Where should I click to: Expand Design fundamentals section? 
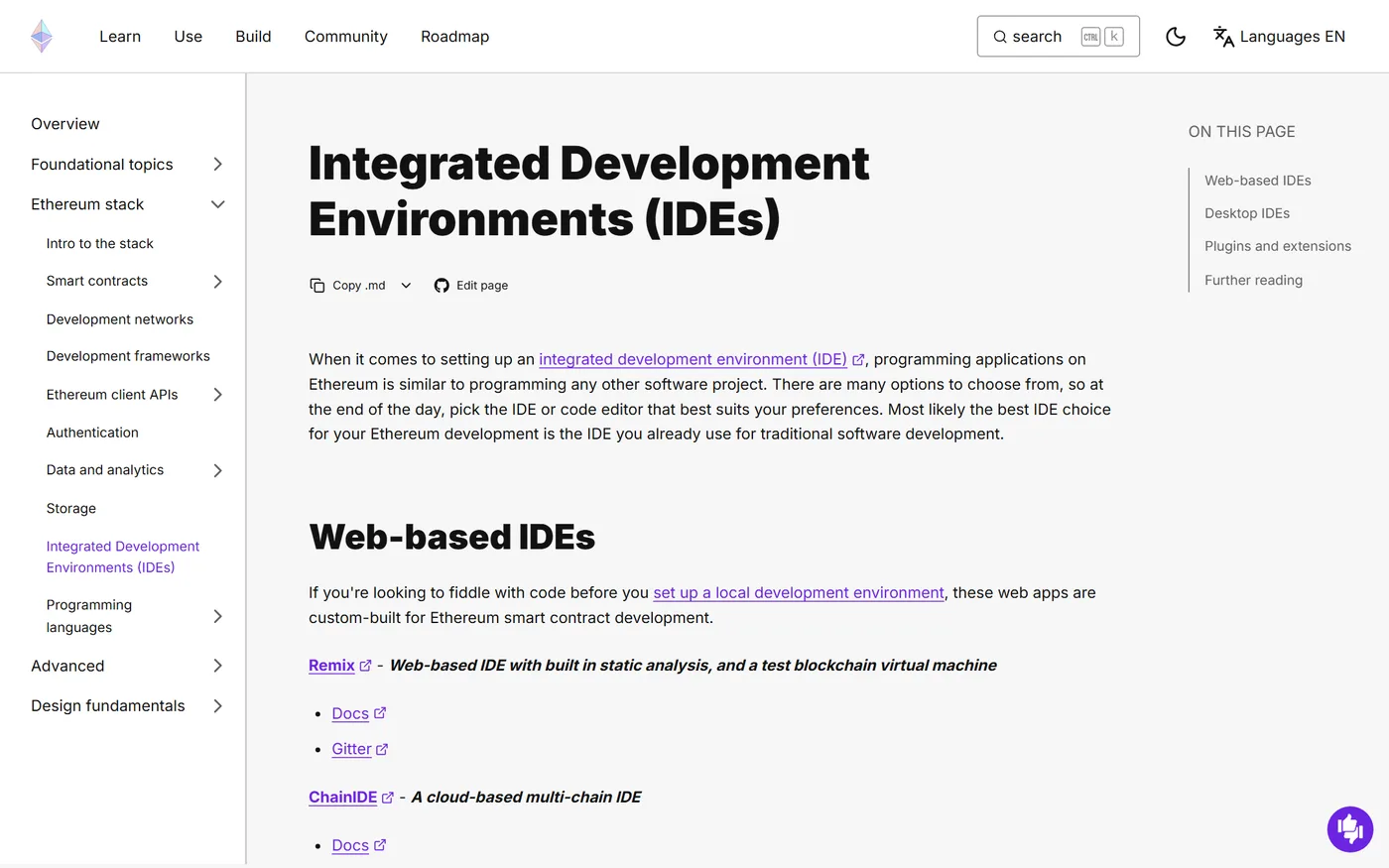point(218,706)
